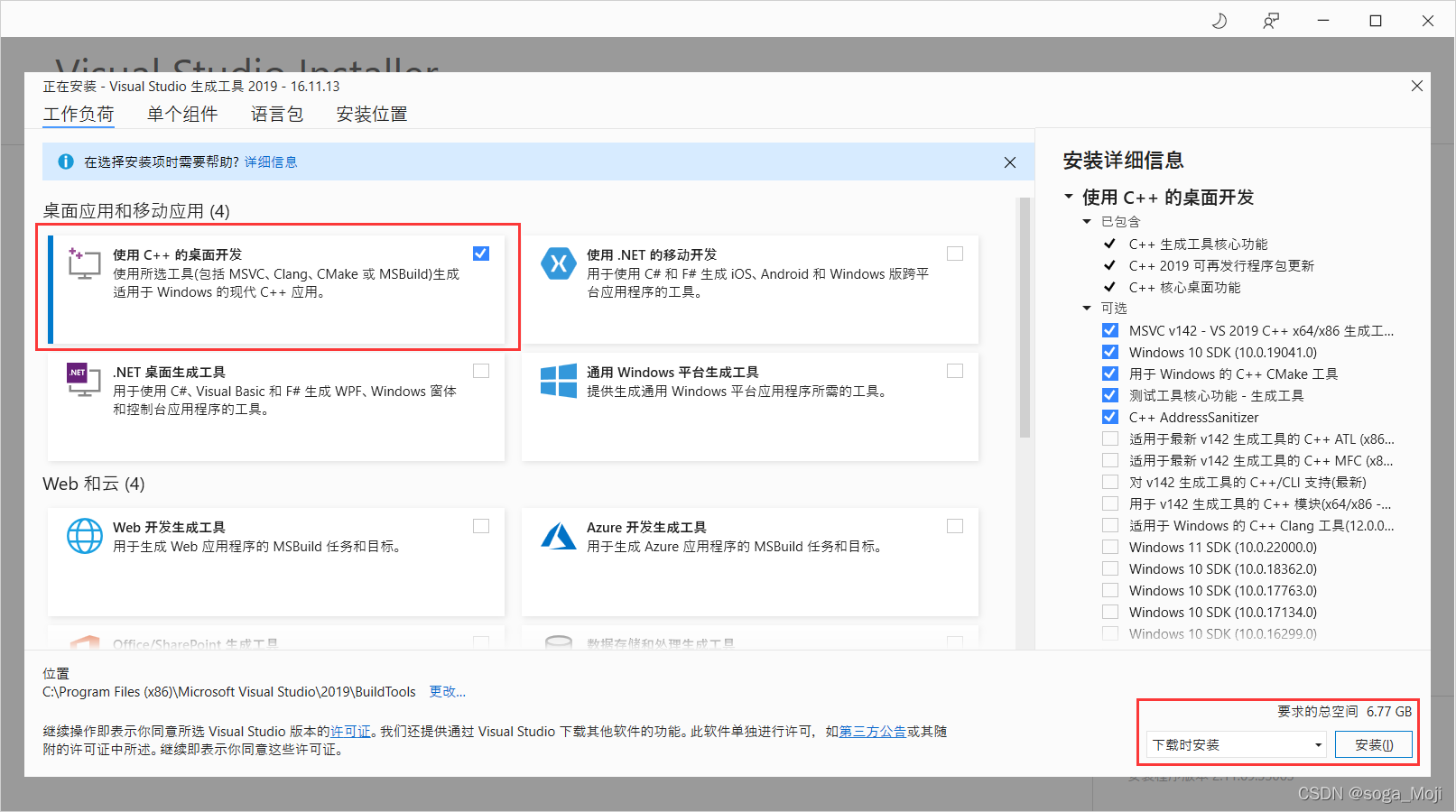1456x812 pixels.
Task: Check C++/CLI support for v142 build tools
Action: (1110, 482)
